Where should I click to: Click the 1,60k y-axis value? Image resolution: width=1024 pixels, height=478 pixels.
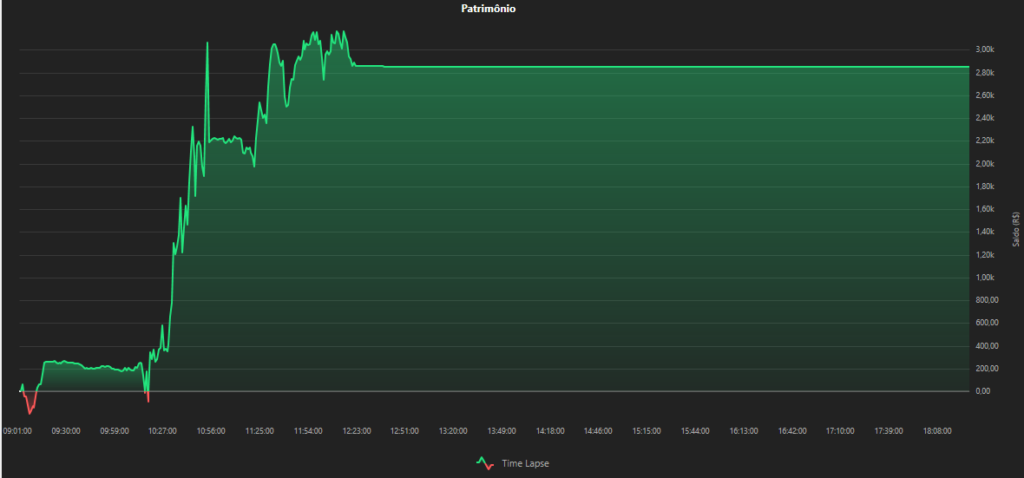985,209
